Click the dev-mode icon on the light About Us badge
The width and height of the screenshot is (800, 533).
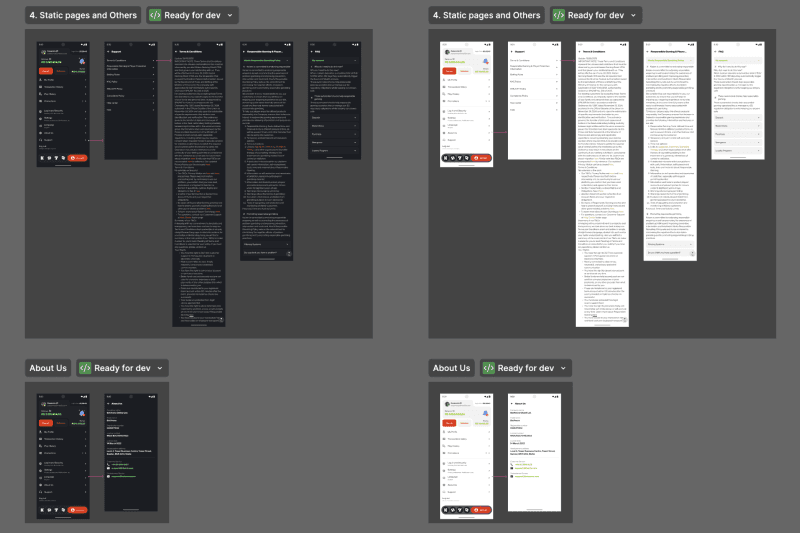point(489,368)
